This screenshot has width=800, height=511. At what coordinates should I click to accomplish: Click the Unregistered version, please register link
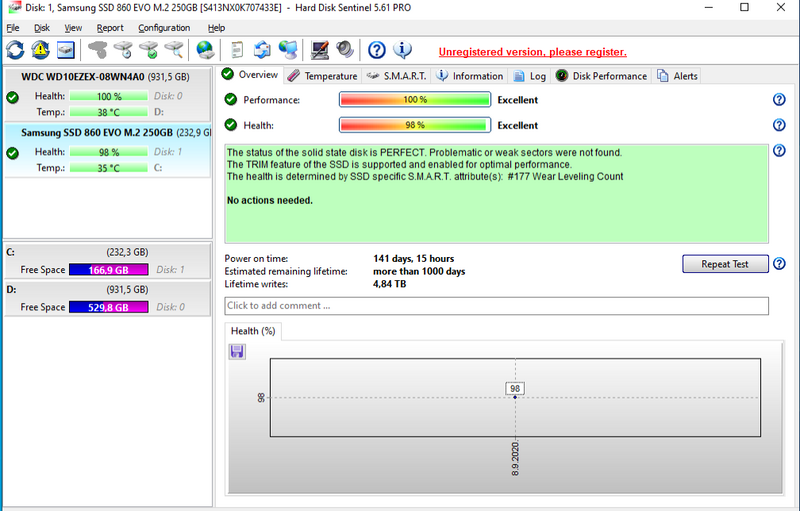[x=533, y=52]
